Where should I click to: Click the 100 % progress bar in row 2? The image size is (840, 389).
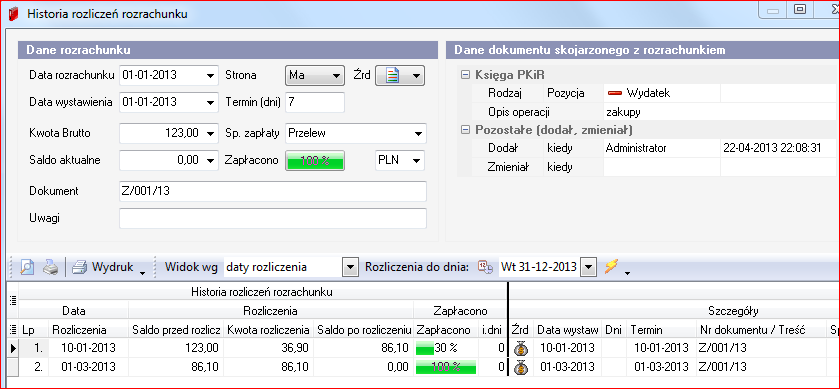pyautogui.click(x=446, y=368)
